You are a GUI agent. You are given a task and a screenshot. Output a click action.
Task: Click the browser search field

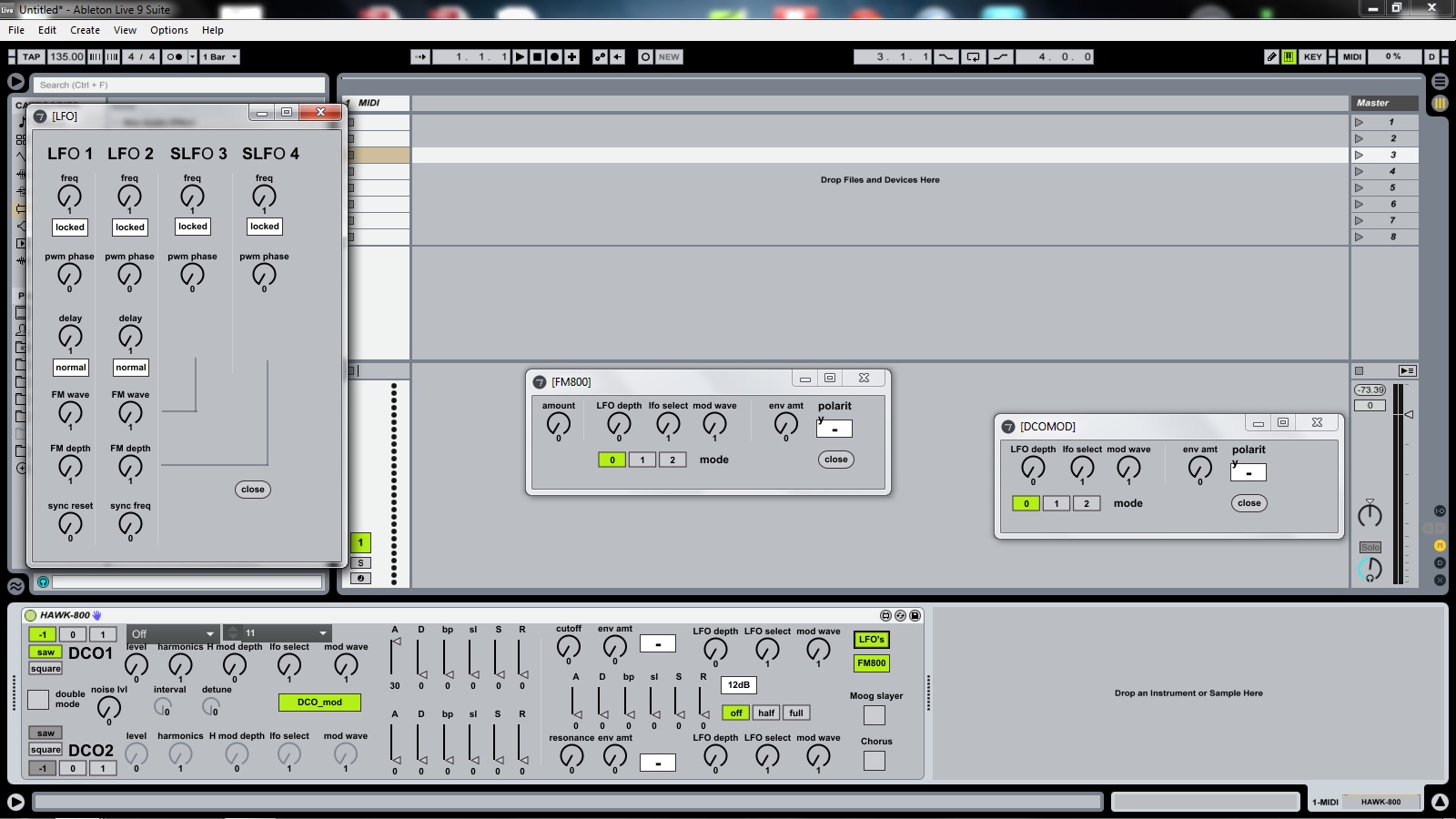click(180, 85)
